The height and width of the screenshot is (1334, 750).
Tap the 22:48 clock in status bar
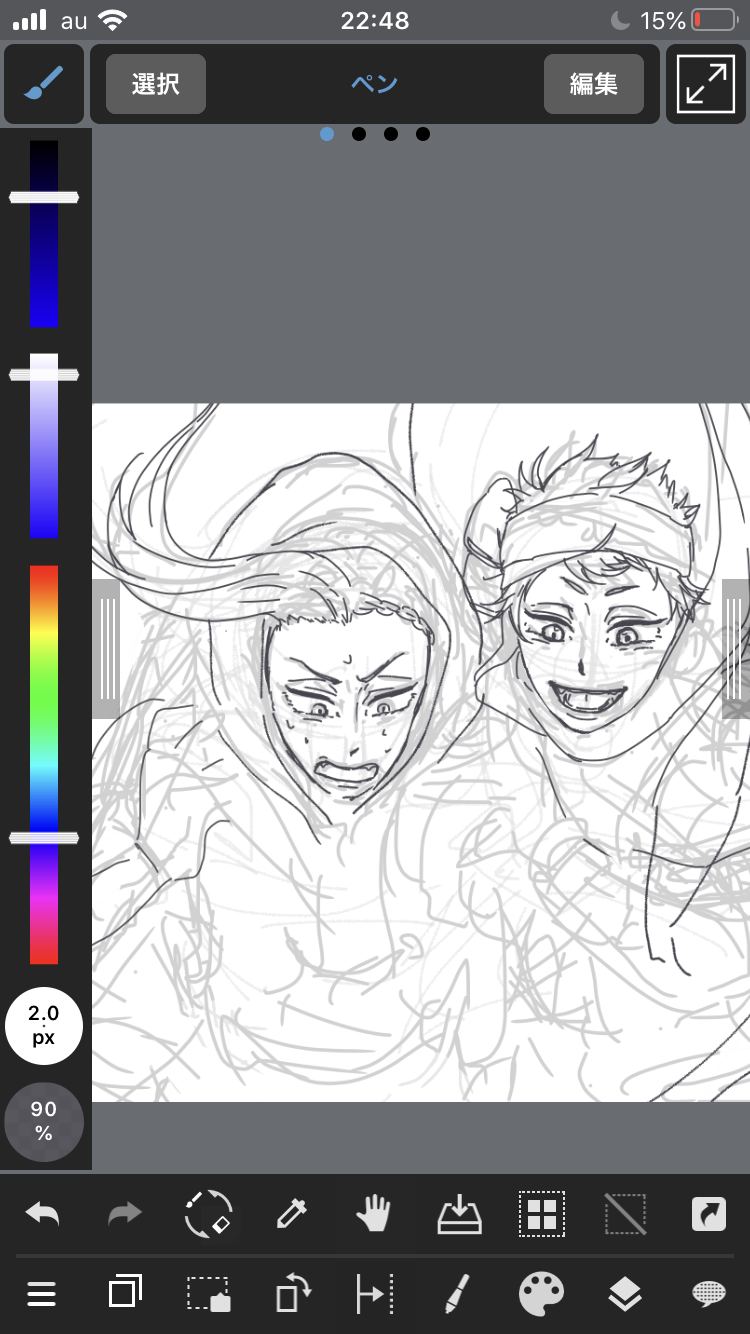pyautogui.click(x=374, y=20)
